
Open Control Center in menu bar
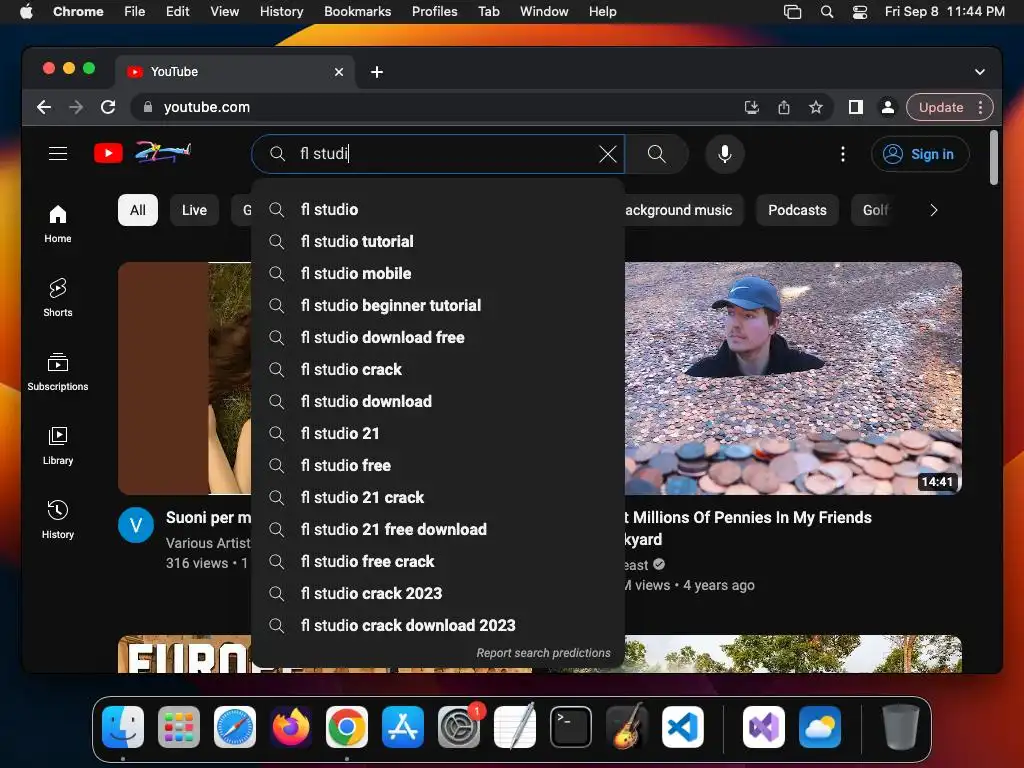860,12
